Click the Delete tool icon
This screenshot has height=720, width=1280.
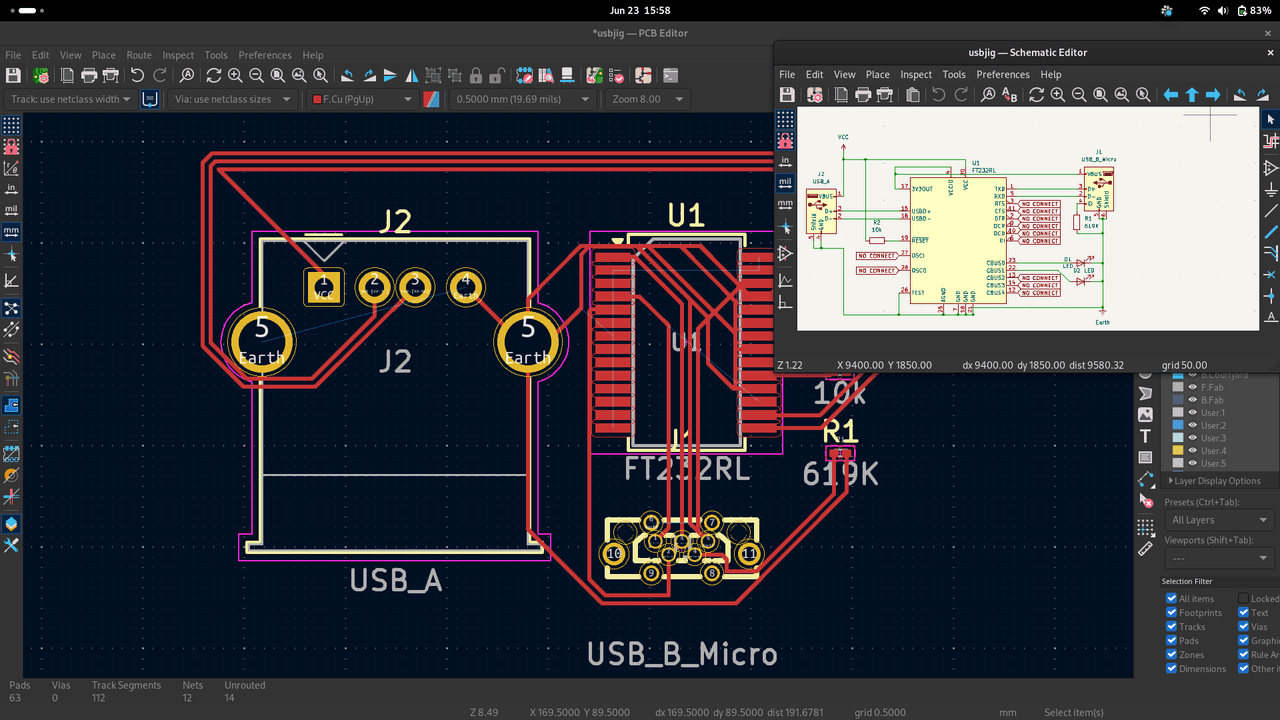tap(1146, 502)
